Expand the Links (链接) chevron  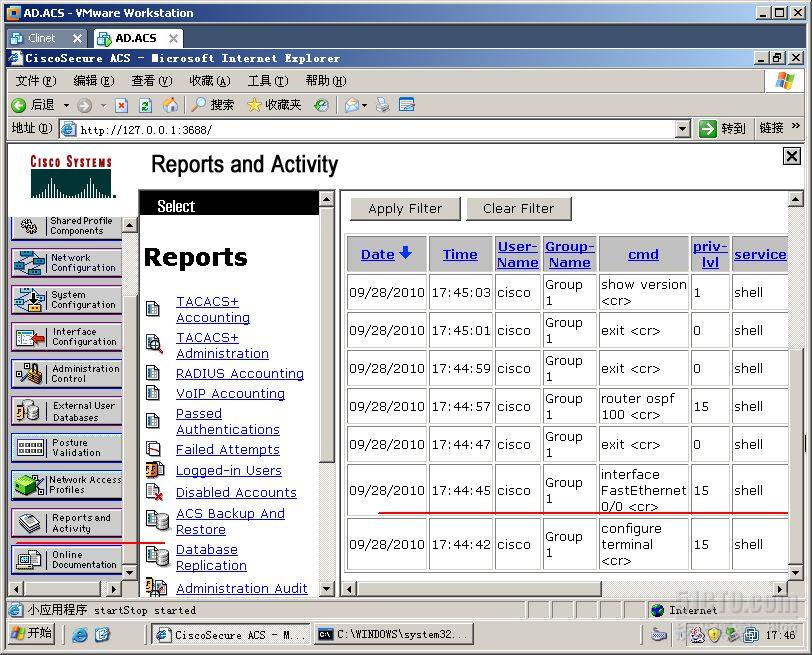click(x=795, y=126)
